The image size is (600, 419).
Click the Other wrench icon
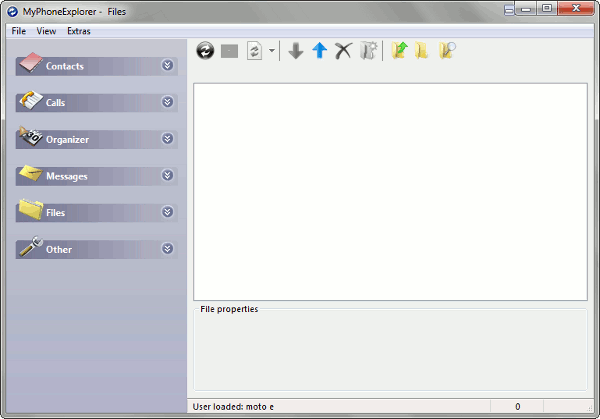tap(31, 246)
